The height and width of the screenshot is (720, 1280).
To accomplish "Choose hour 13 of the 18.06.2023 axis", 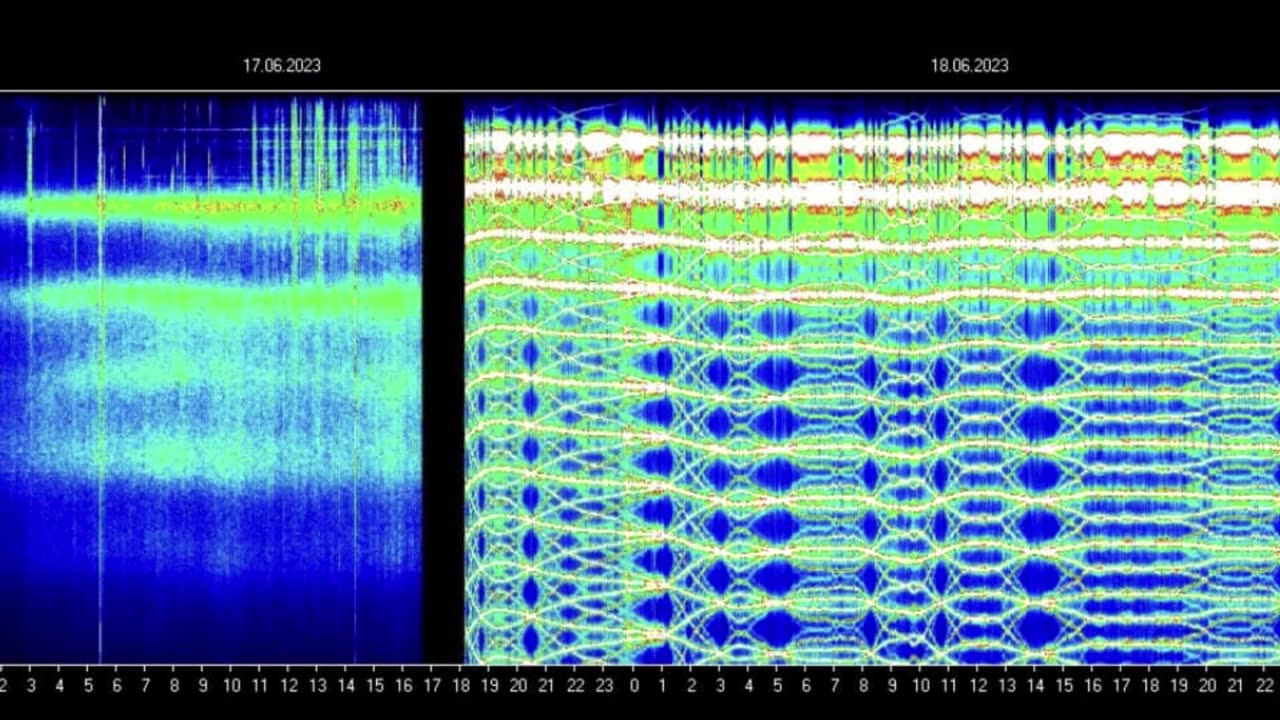I will [1007, 686].
